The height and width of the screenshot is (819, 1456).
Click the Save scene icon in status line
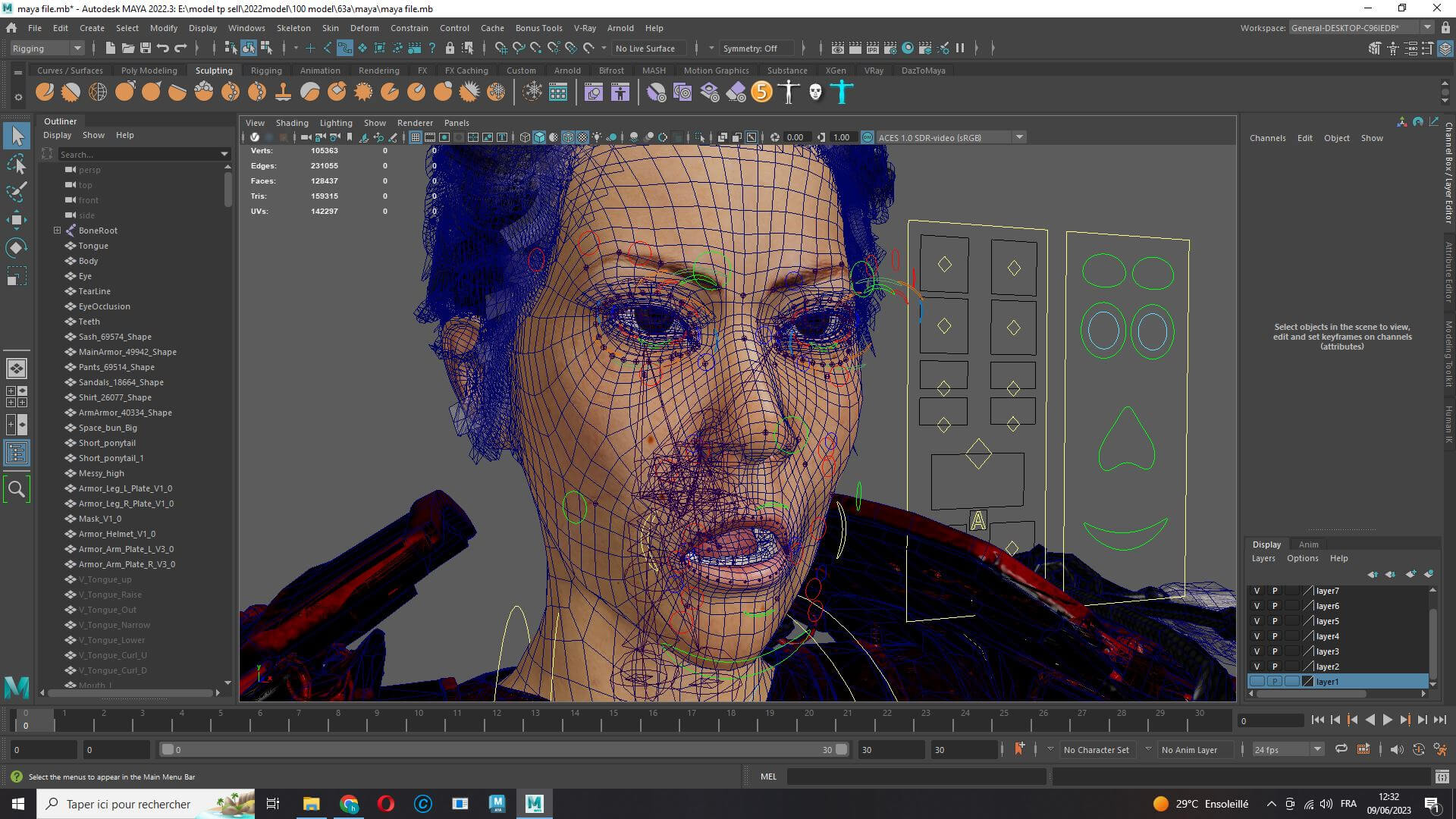click(x=146, y=48)
